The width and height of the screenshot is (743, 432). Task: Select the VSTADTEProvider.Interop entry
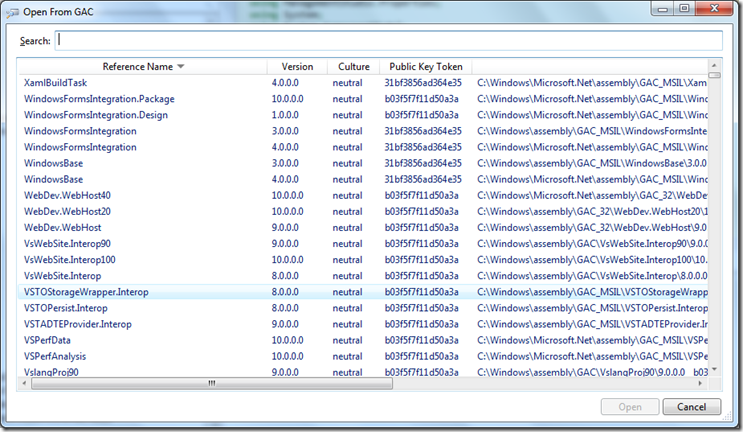77,323
